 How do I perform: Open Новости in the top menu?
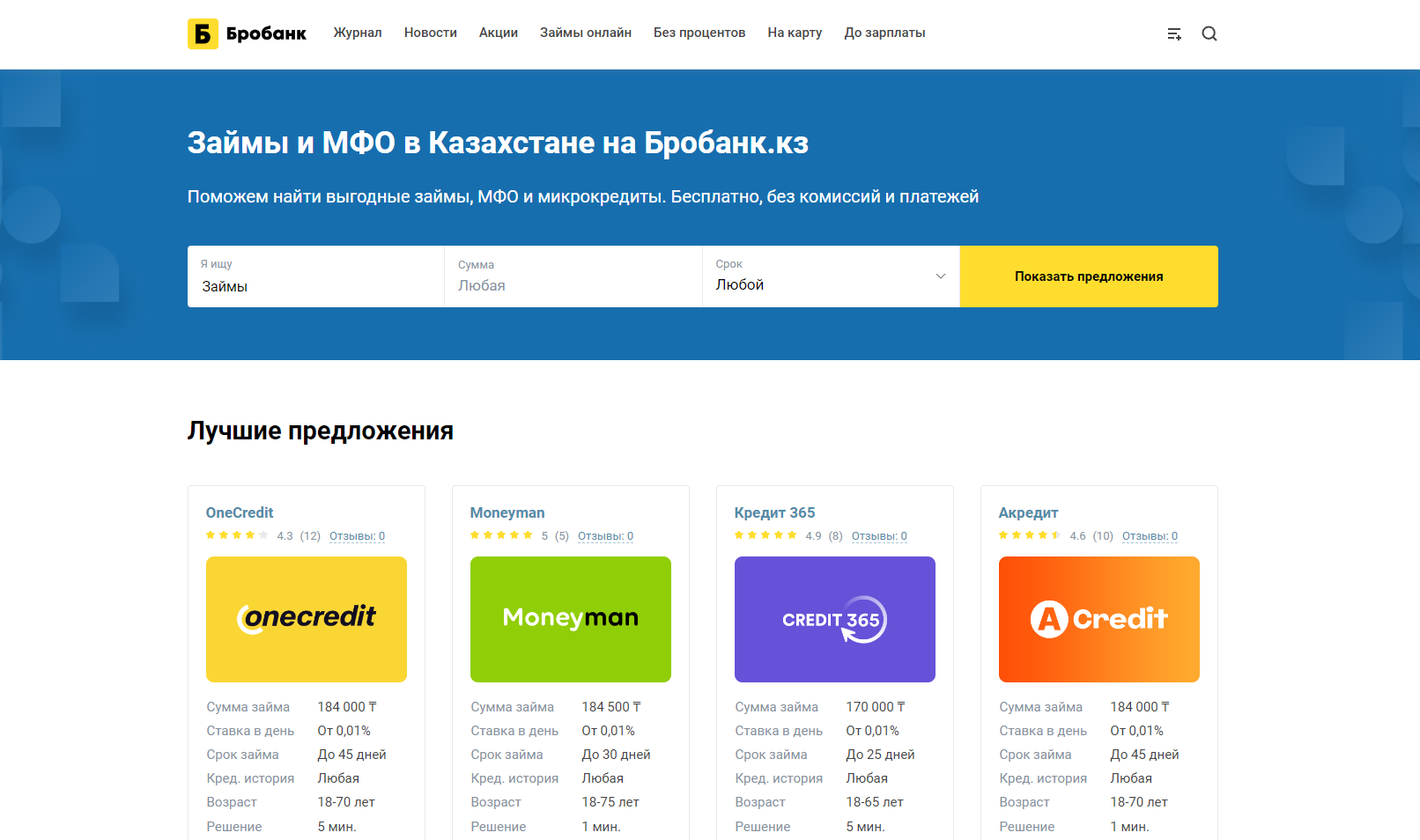coord(431,33)
